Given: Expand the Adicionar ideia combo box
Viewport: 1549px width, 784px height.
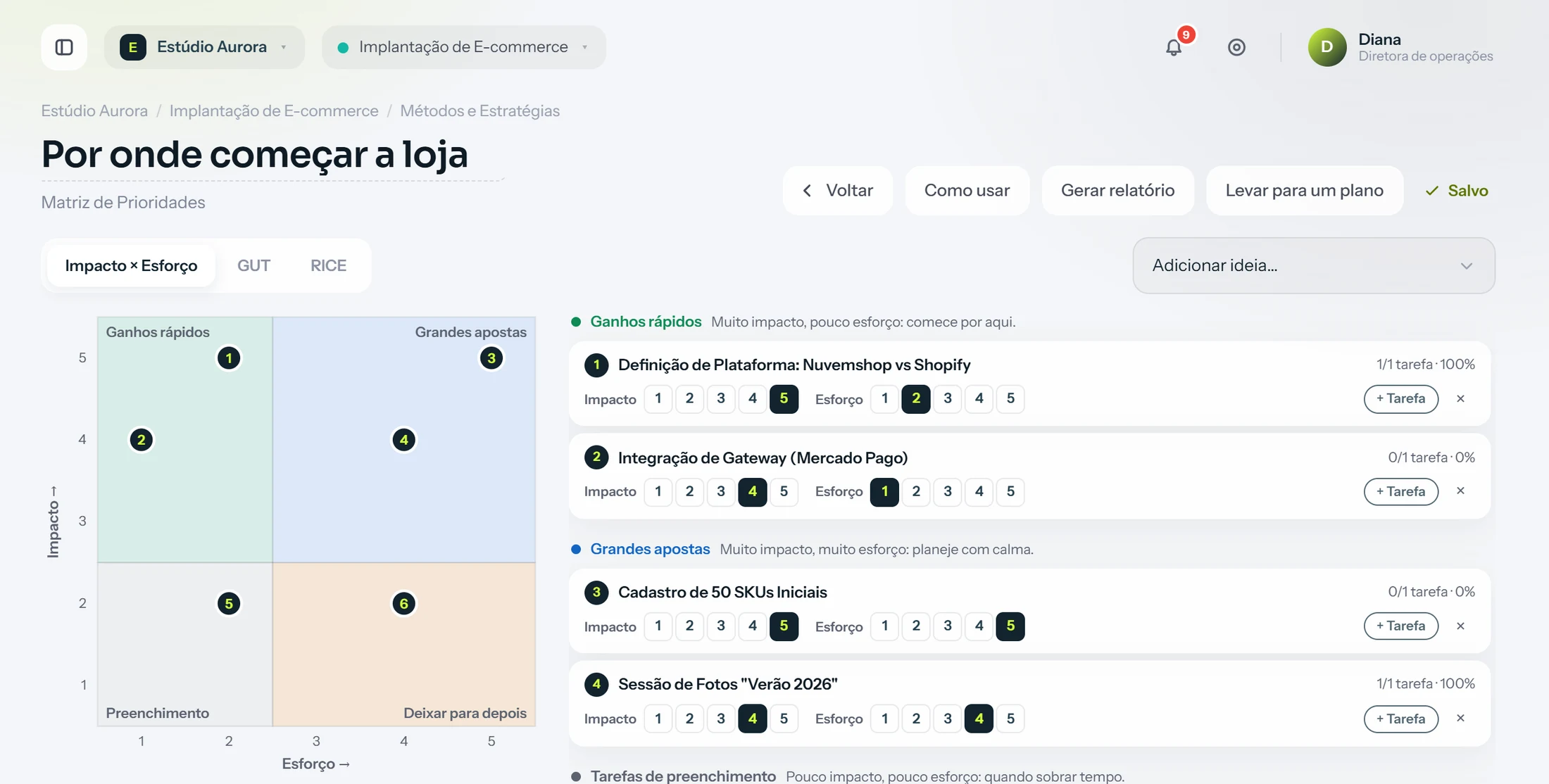Looking at the screenshot, I should pos(1314,265).
